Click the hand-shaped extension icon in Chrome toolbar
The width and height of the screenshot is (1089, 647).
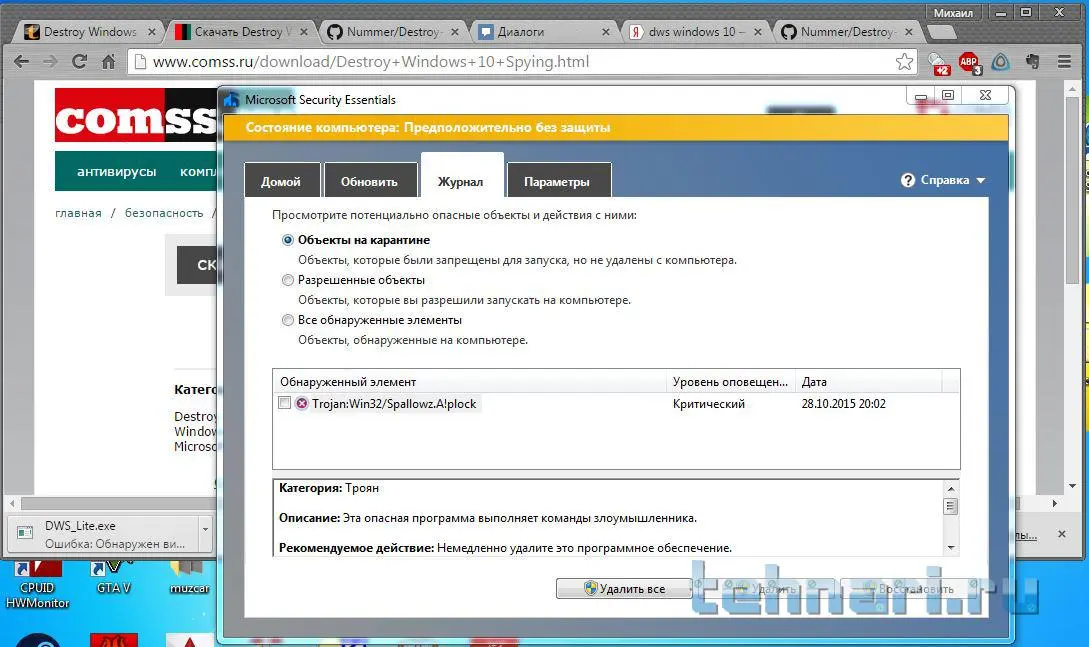pyautogui.click(x=1033, y=62)
